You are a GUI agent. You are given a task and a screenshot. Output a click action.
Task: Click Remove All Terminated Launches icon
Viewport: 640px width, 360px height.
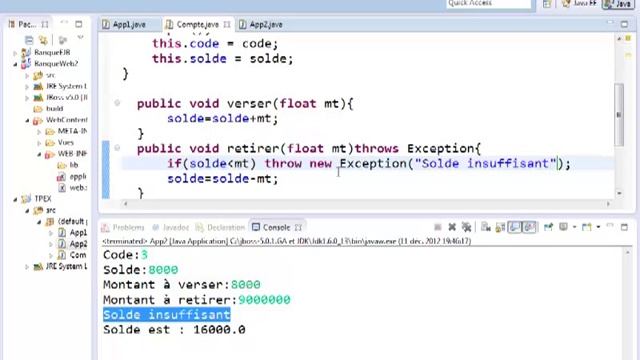pos(466,227)
